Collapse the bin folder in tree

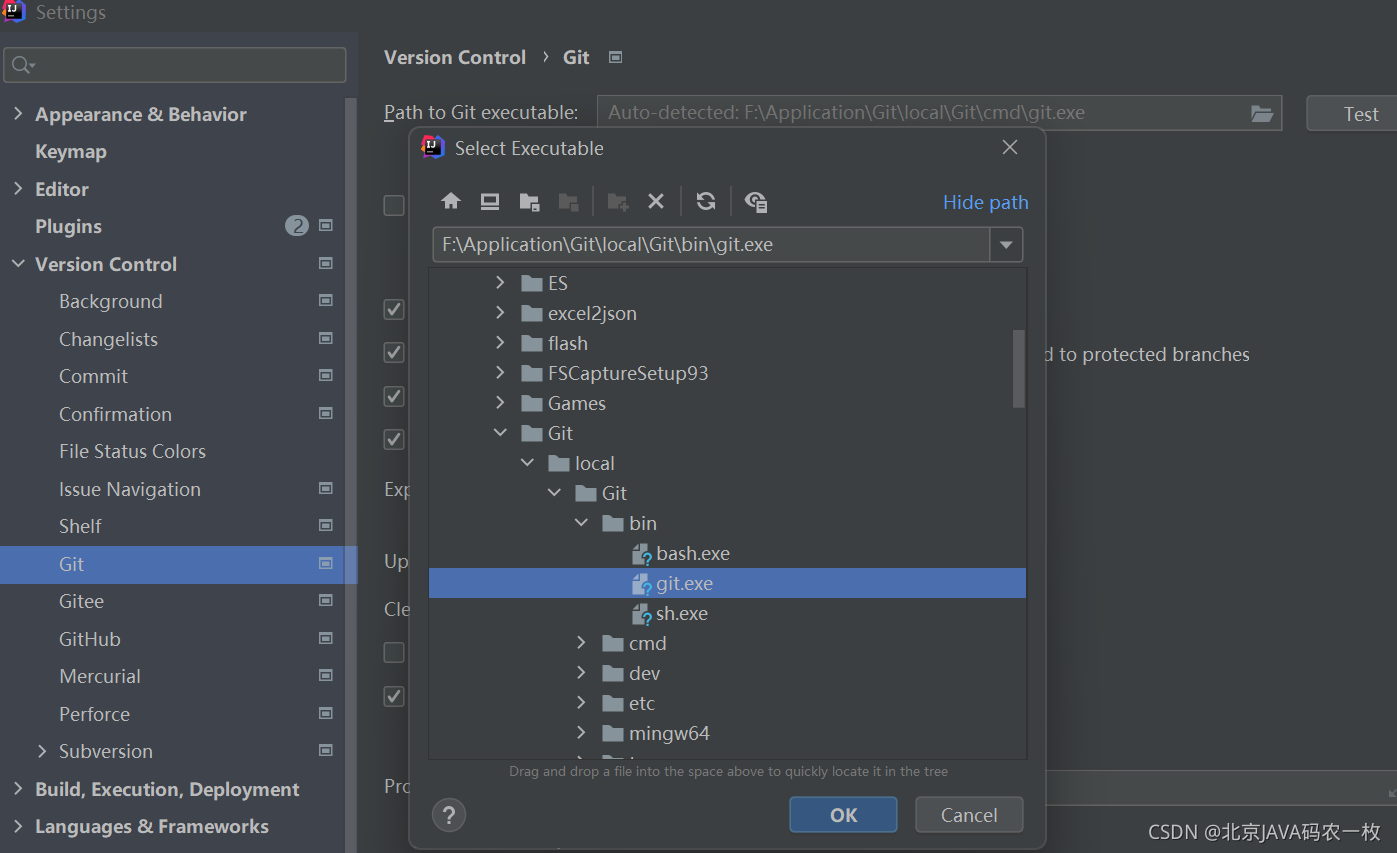(581, 523)
